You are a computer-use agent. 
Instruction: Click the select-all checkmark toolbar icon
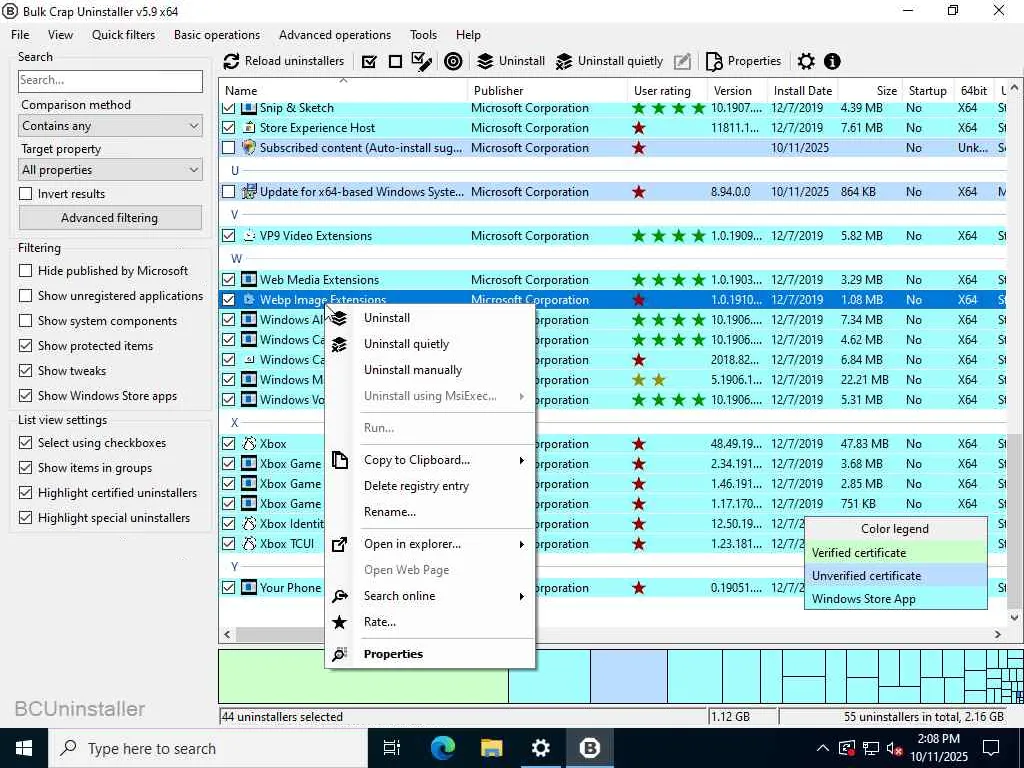(x=369, y=61)
